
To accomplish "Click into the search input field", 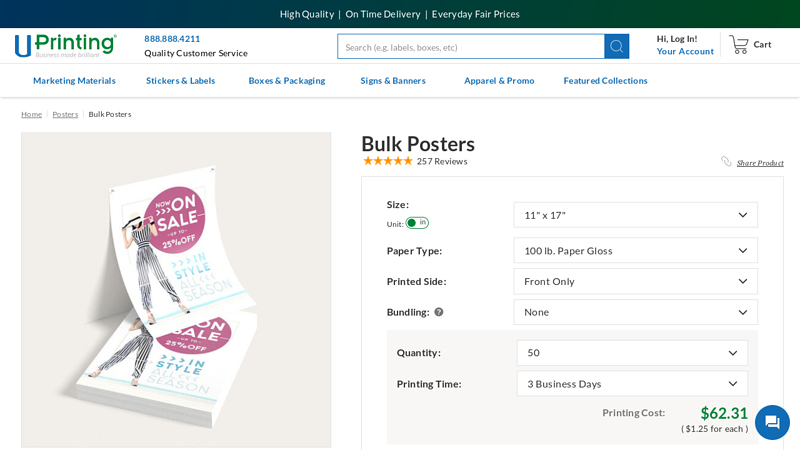I will pyautogui.click(x=471, y=46).
